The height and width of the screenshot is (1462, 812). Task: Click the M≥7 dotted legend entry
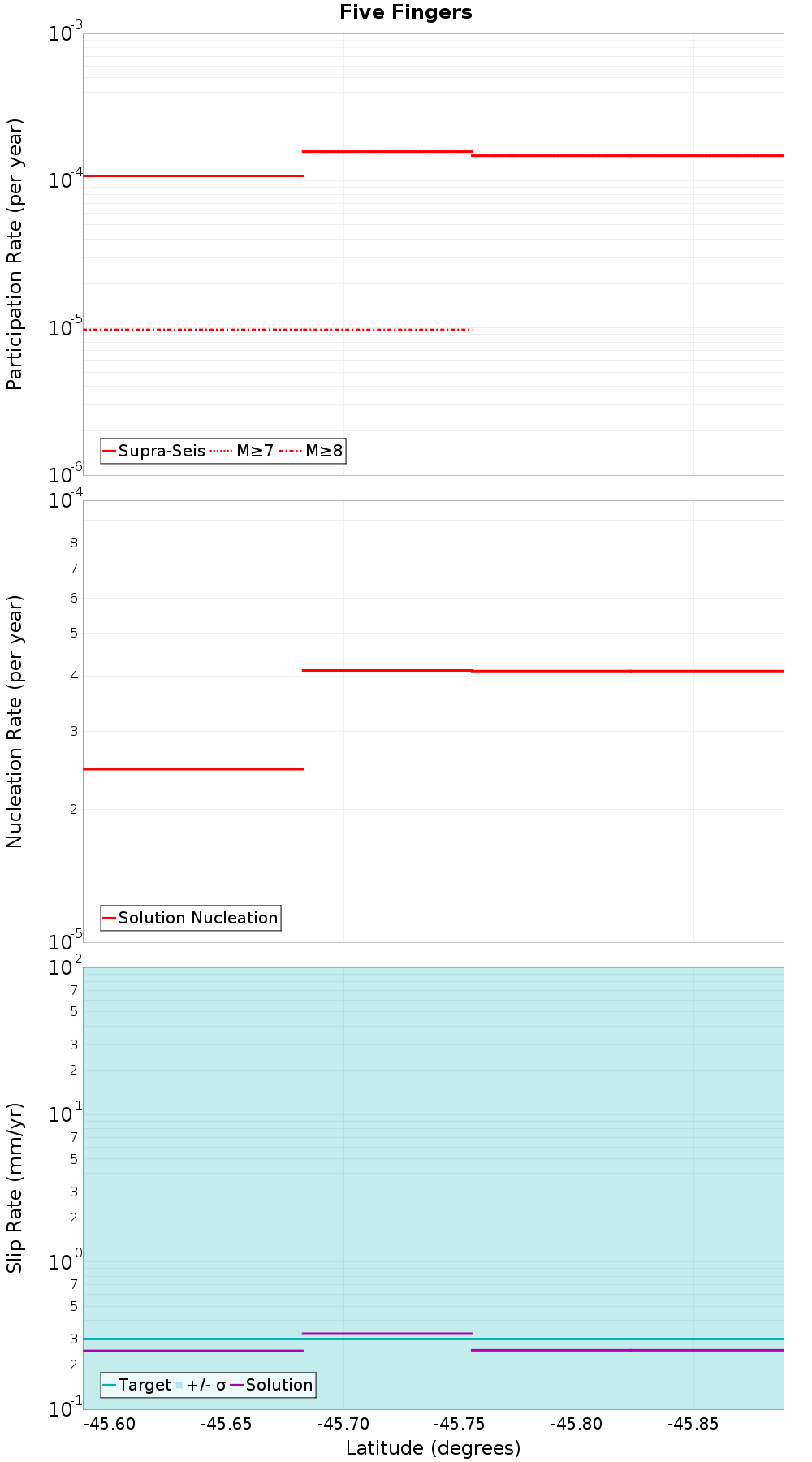(x=242, y=451)
